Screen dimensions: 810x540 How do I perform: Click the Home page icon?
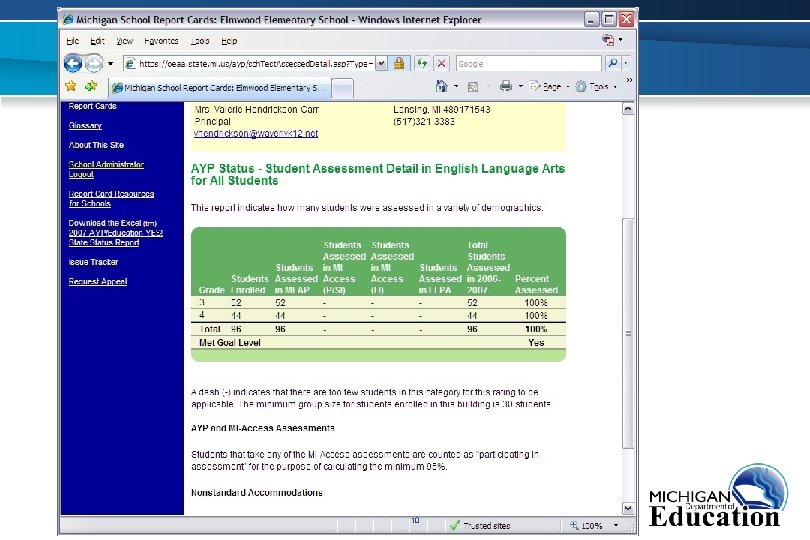pos(442,86)
